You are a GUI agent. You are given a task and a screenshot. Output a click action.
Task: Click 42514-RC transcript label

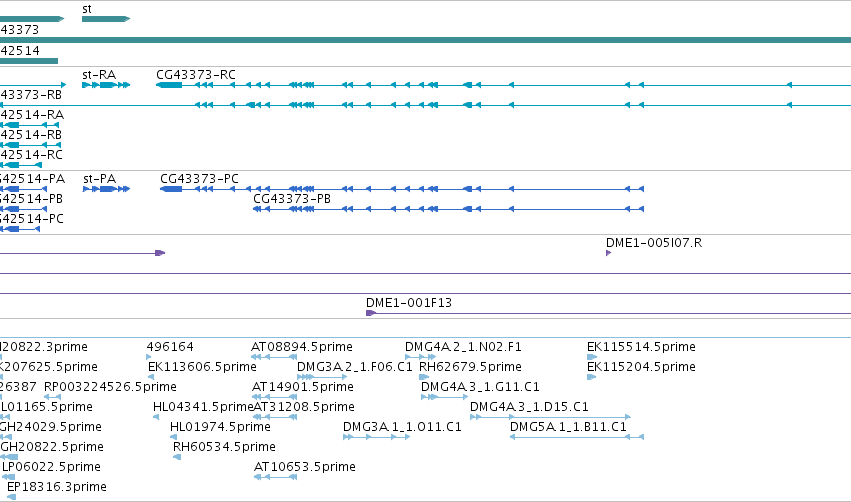tap(31, 155)
